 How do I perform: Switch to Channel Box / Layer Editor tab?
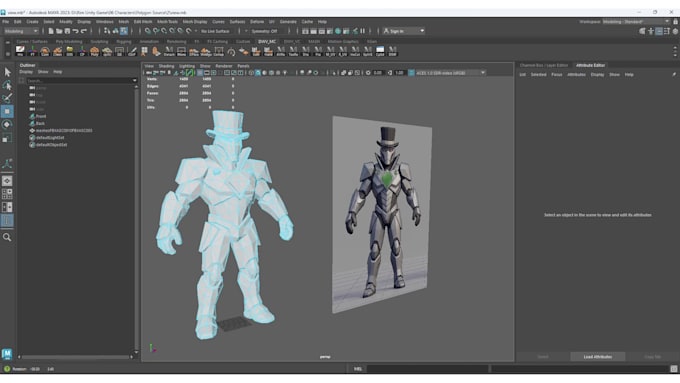(x=544, y=65)
